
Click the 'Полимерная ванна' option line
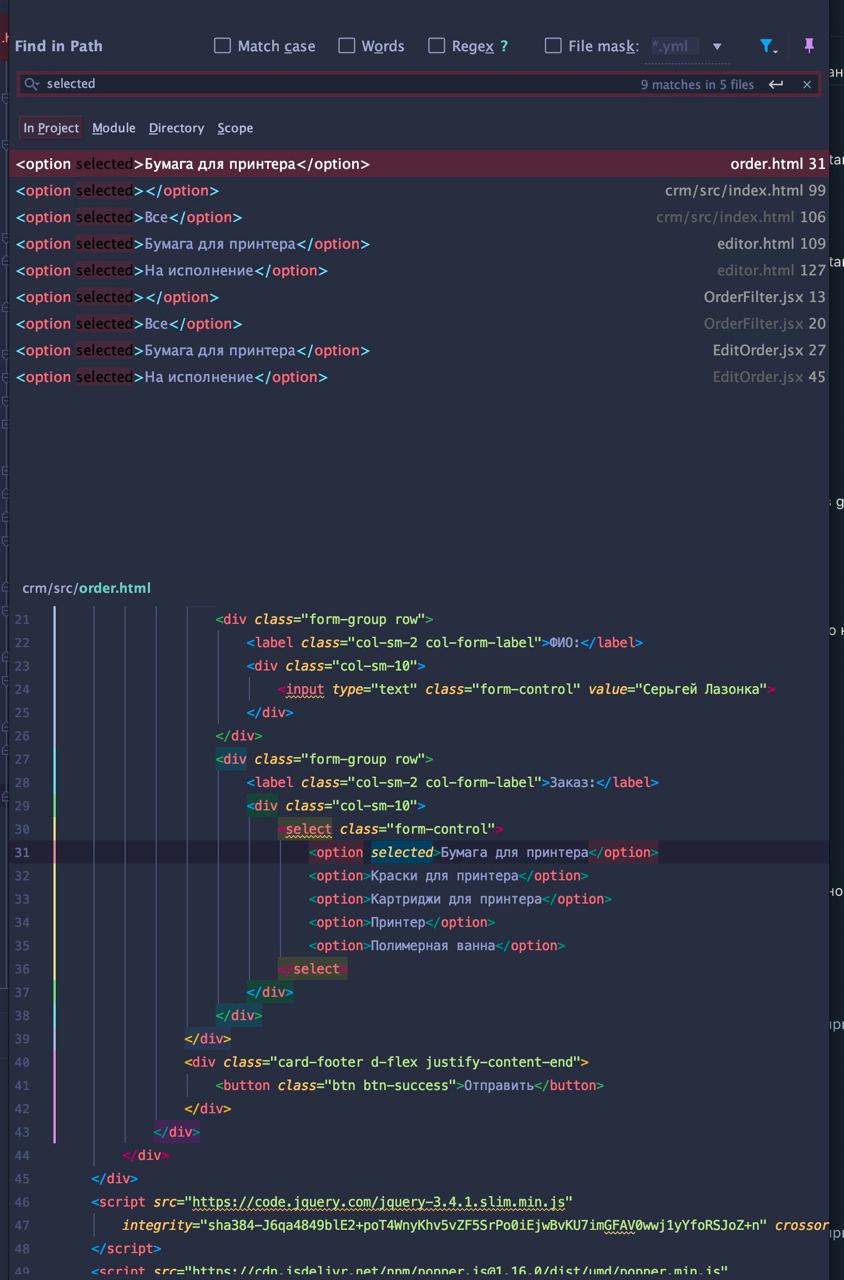(437, 946)
